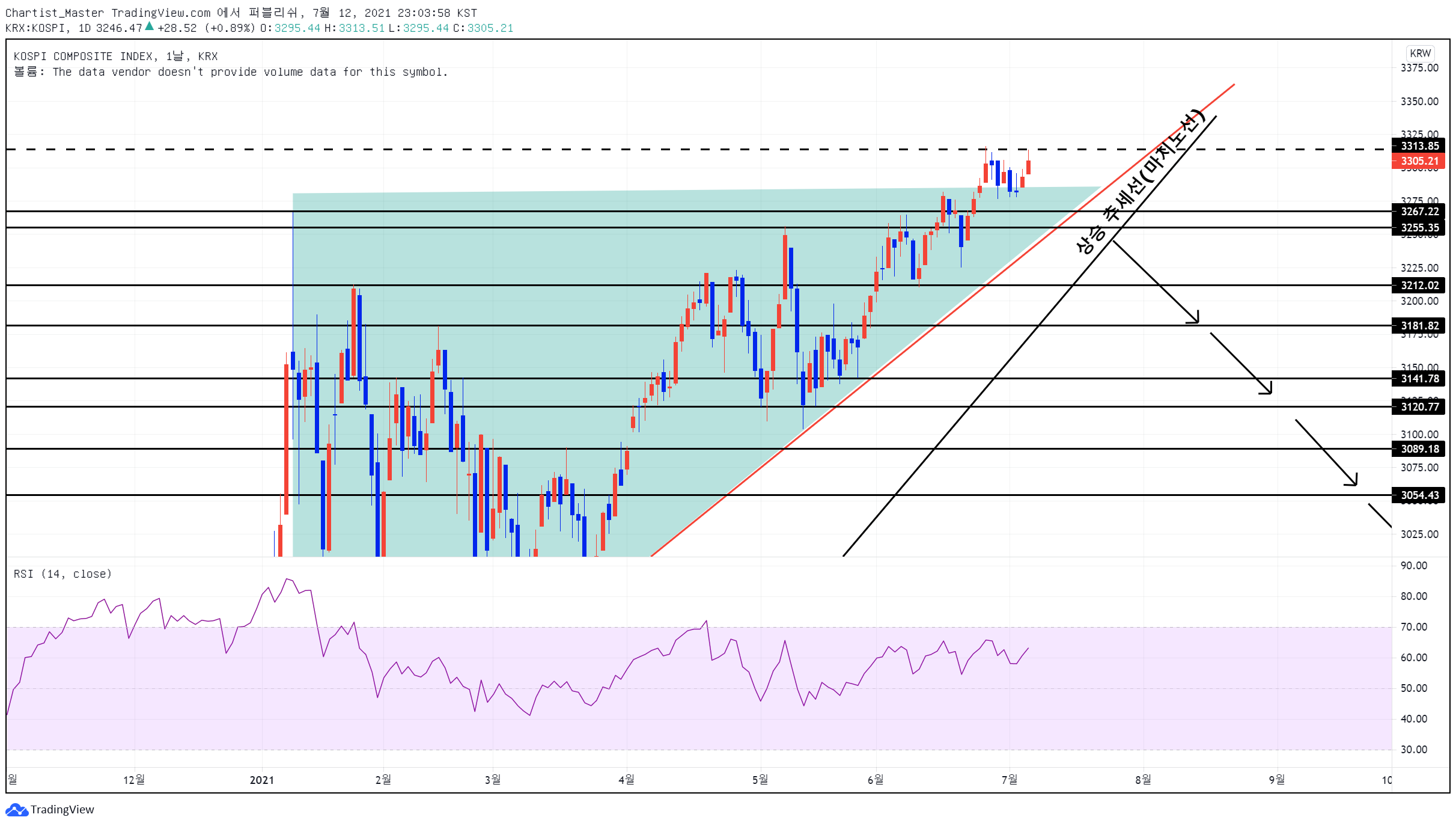
Task: Click the 3054.43 price level label
Action: 1419,495
